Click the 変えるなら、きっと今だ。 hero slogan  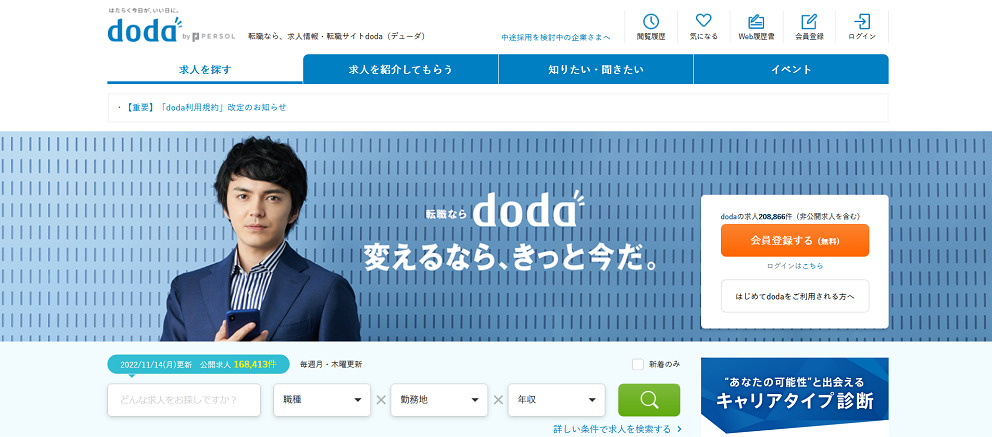point(510,259)
